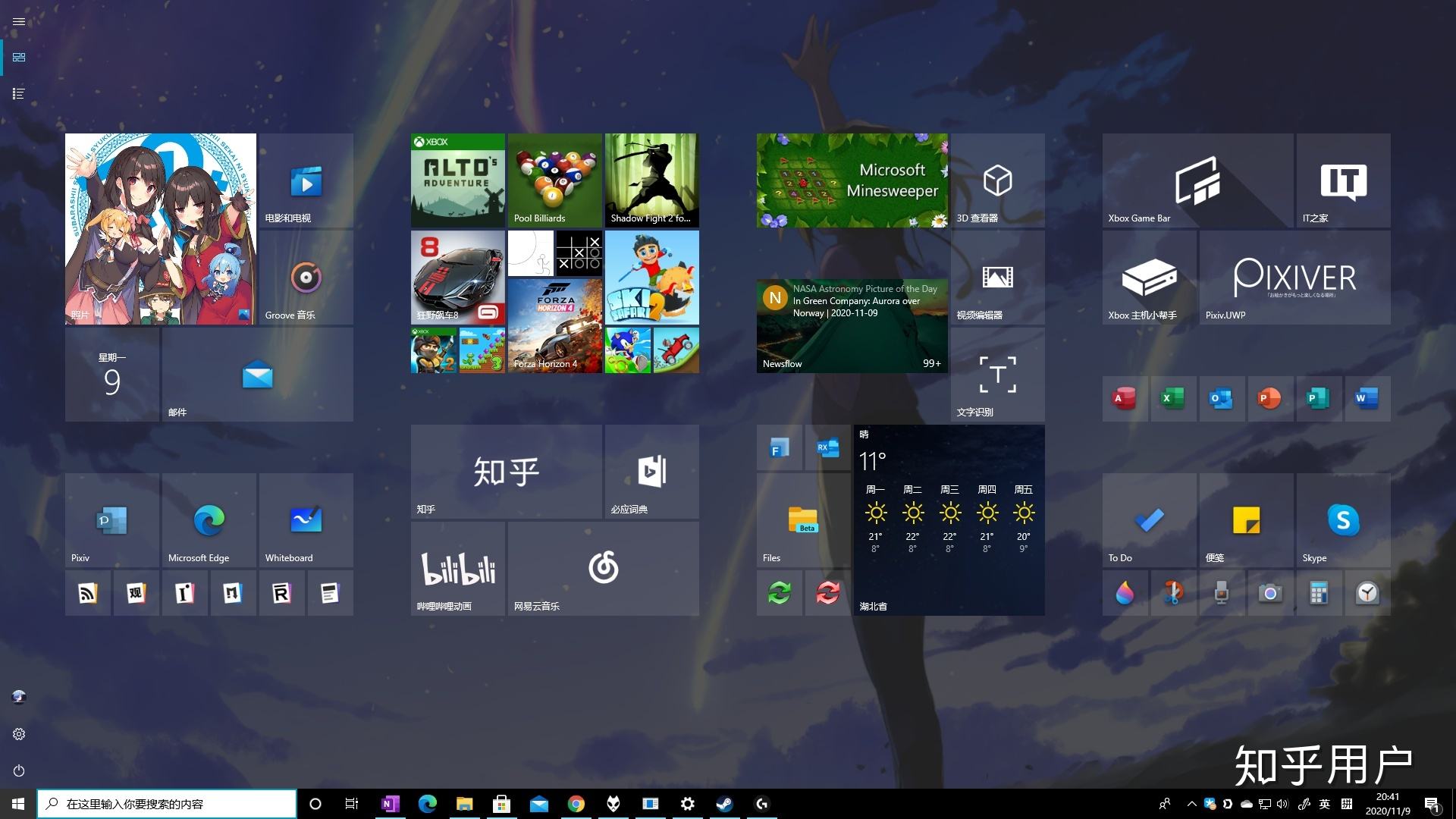
Task: Launch Alto's Adventure game tile
Action: [457, 180]
